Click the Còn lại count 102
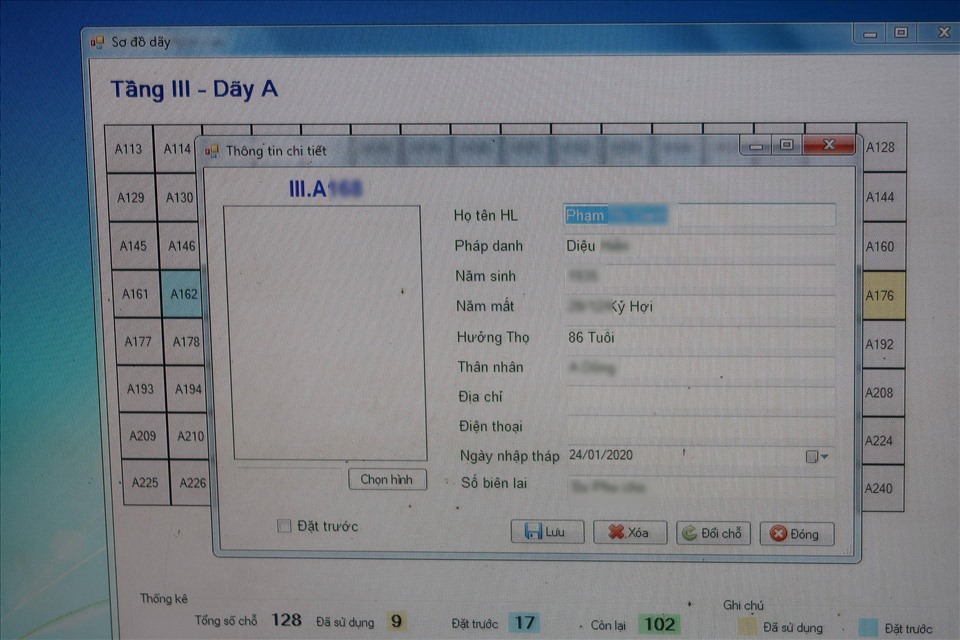960x640 pixels. [659, 624]
